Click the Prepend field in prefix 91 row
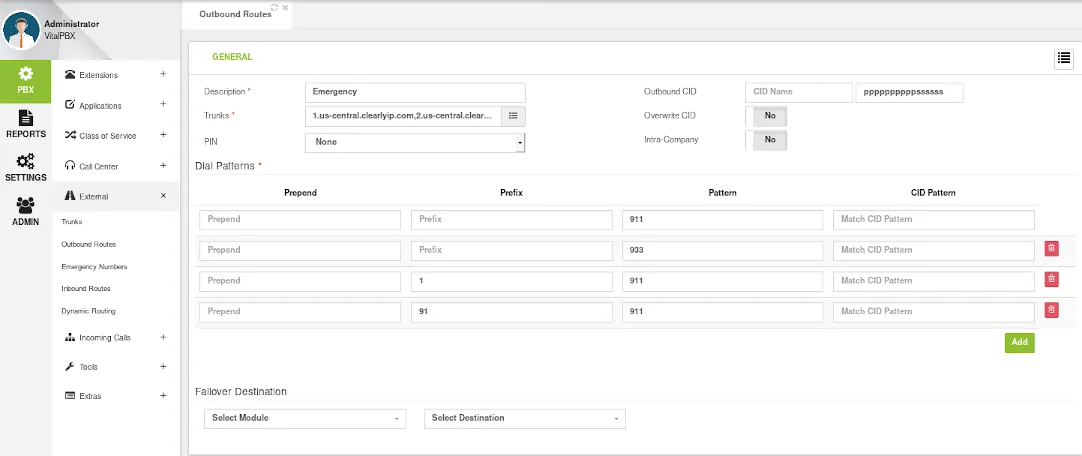 coord(300,312)
